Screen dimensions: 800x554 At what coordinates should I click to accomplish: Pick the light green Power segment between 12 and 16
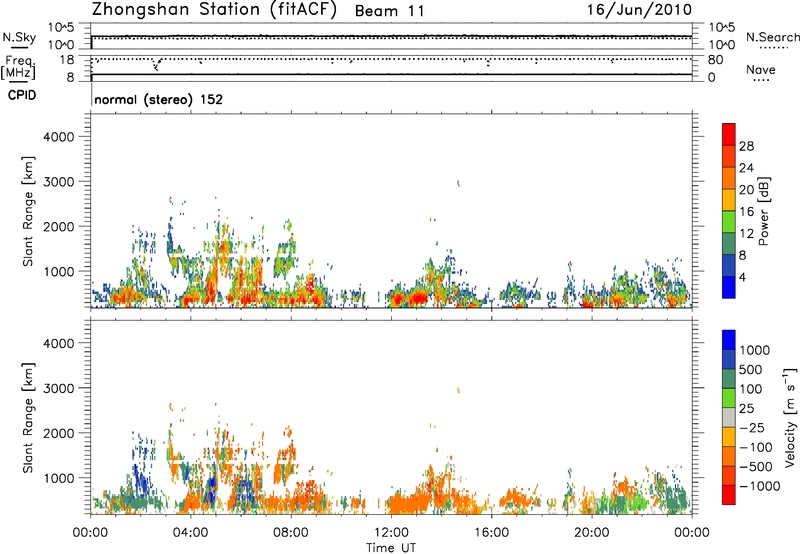[x=729, y=221]
